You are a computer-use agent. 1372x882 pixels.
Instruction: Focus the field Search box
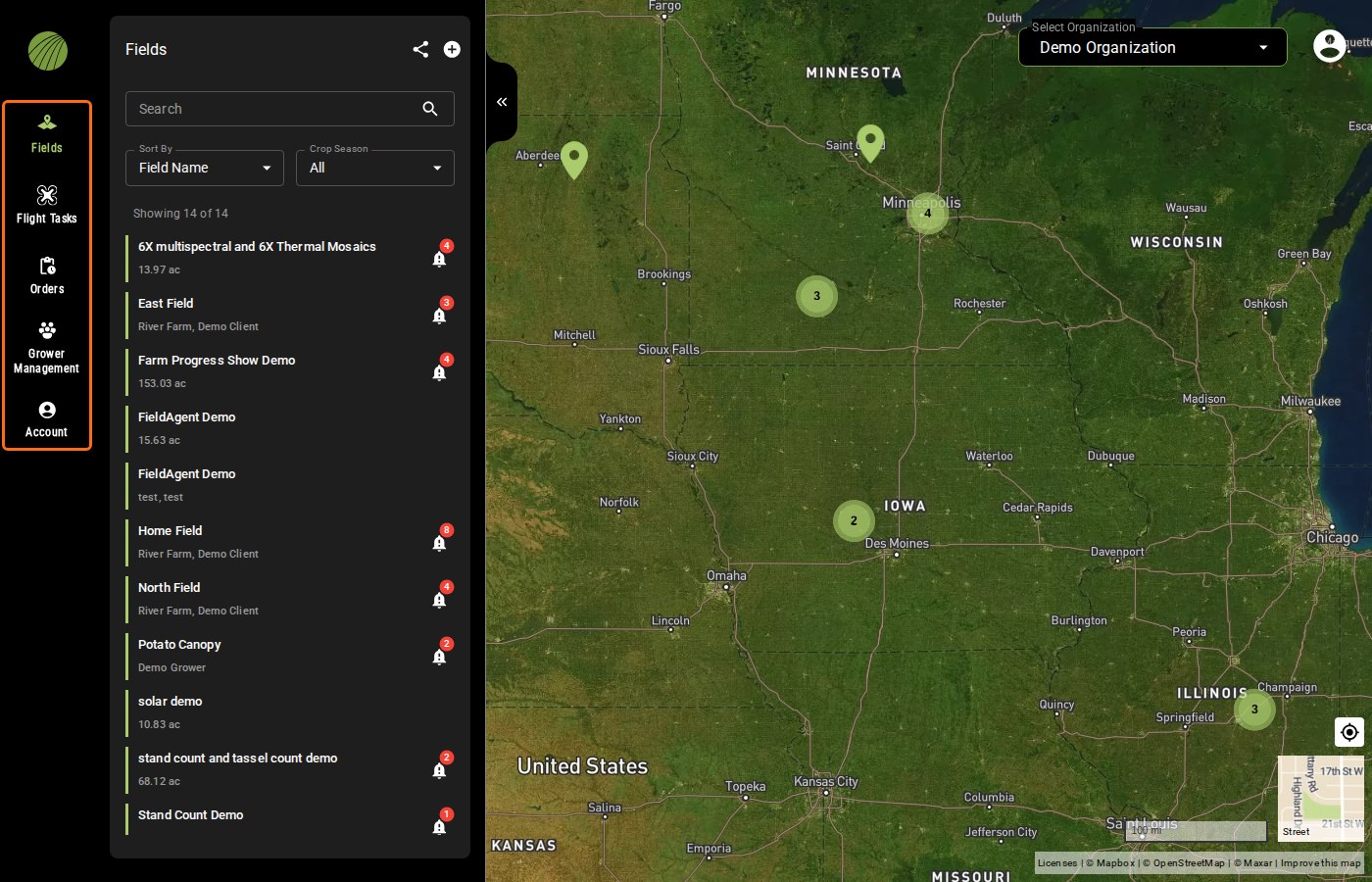[290, 109]
